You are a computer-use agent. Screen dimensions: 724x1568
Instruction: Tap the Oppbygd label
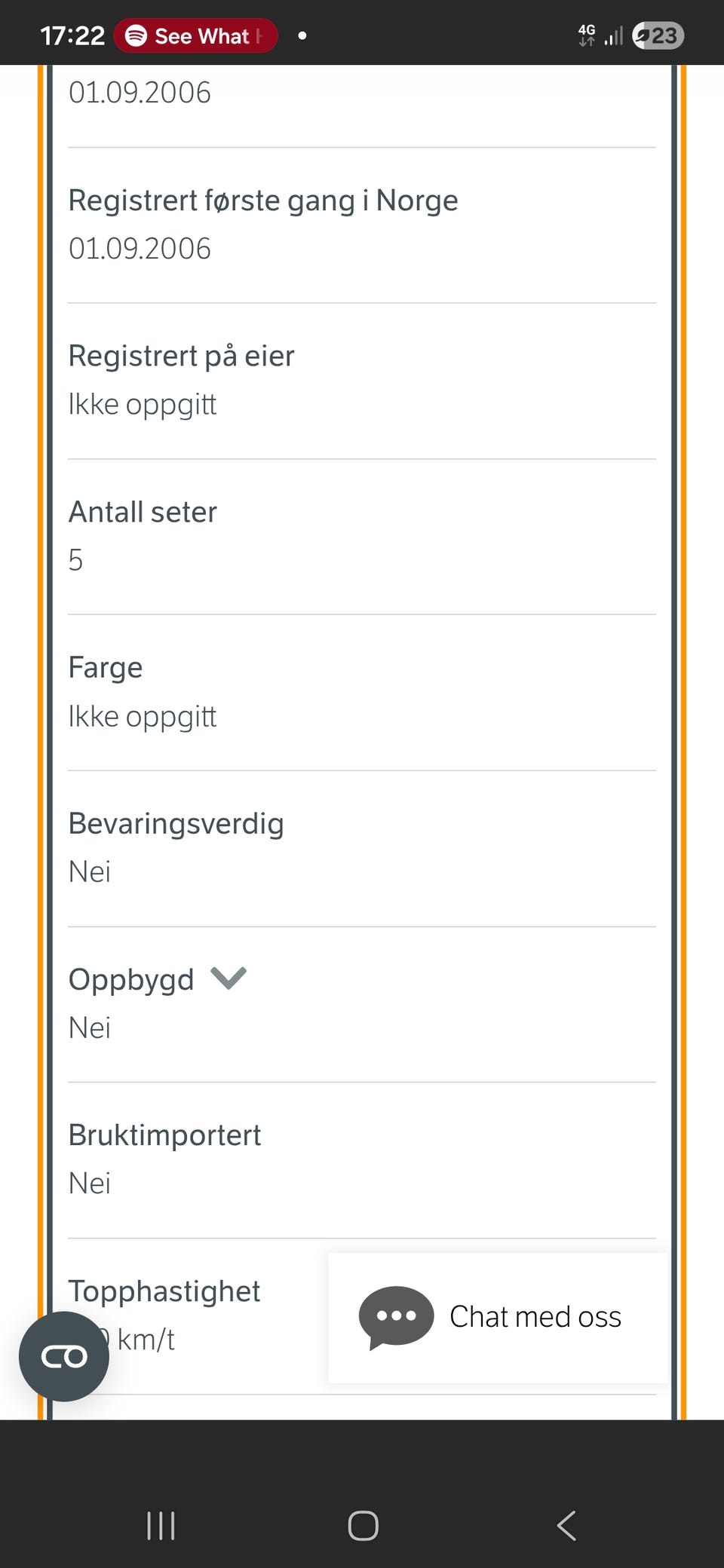pyautogui.click(x=131, y=979)
